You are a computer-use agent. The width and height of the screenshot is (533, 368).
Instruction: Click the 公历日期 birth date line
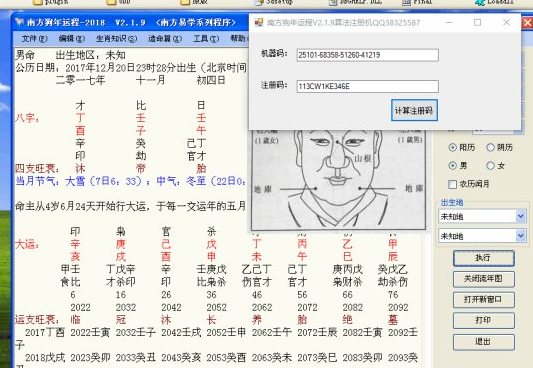pyautogui.click(x=131, y=68)
